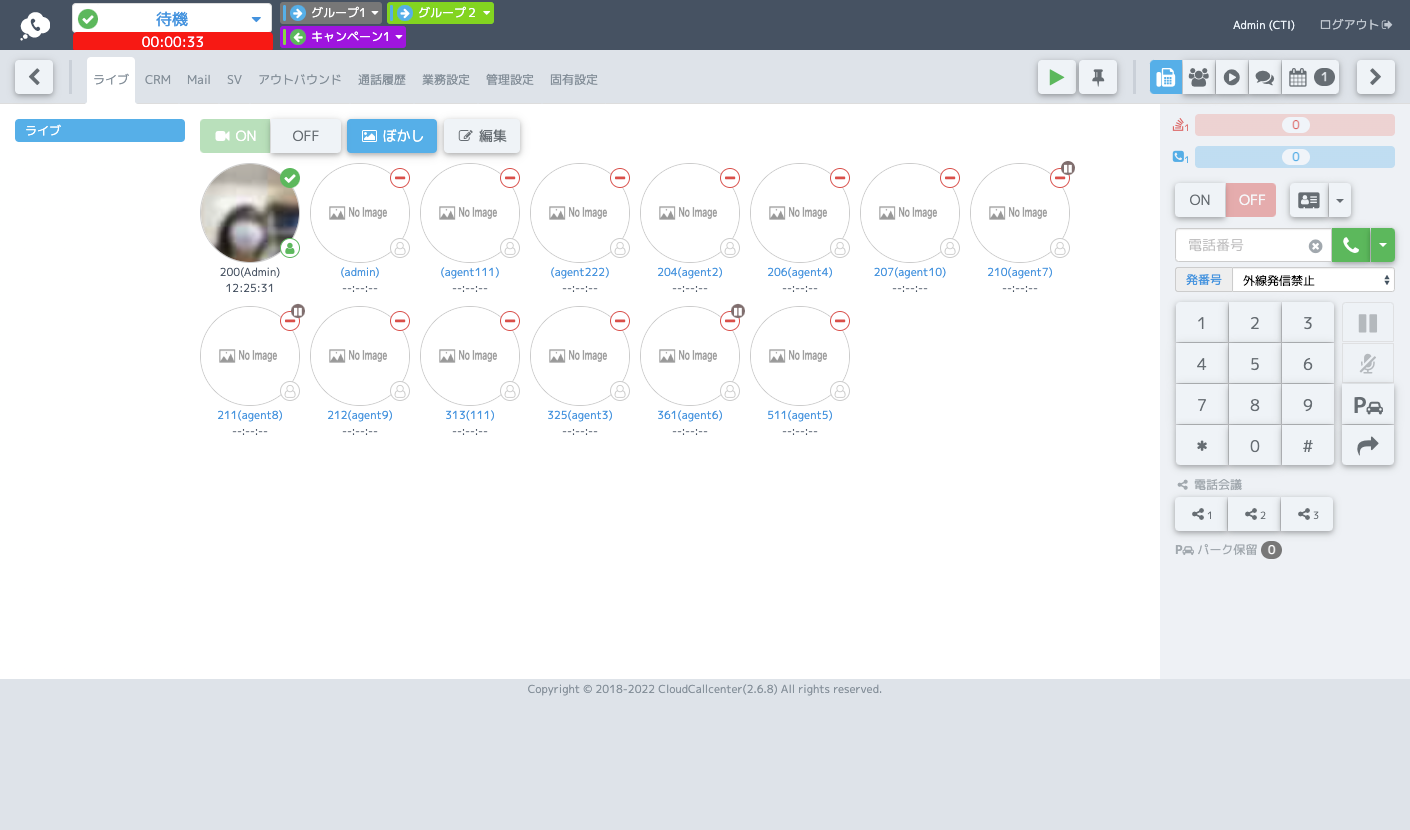
Task: Open the 外線発信禁止 caller number select
Action: tap(1313, 280)
